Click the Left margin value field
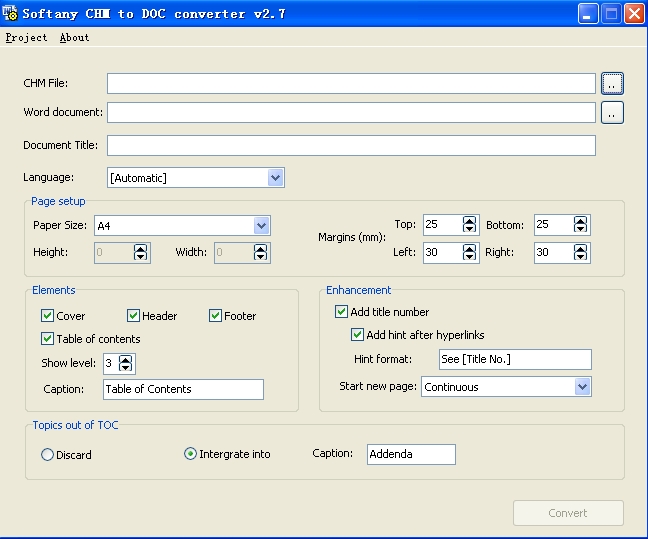This screenshot has width=648, height=539. [442, 253]
